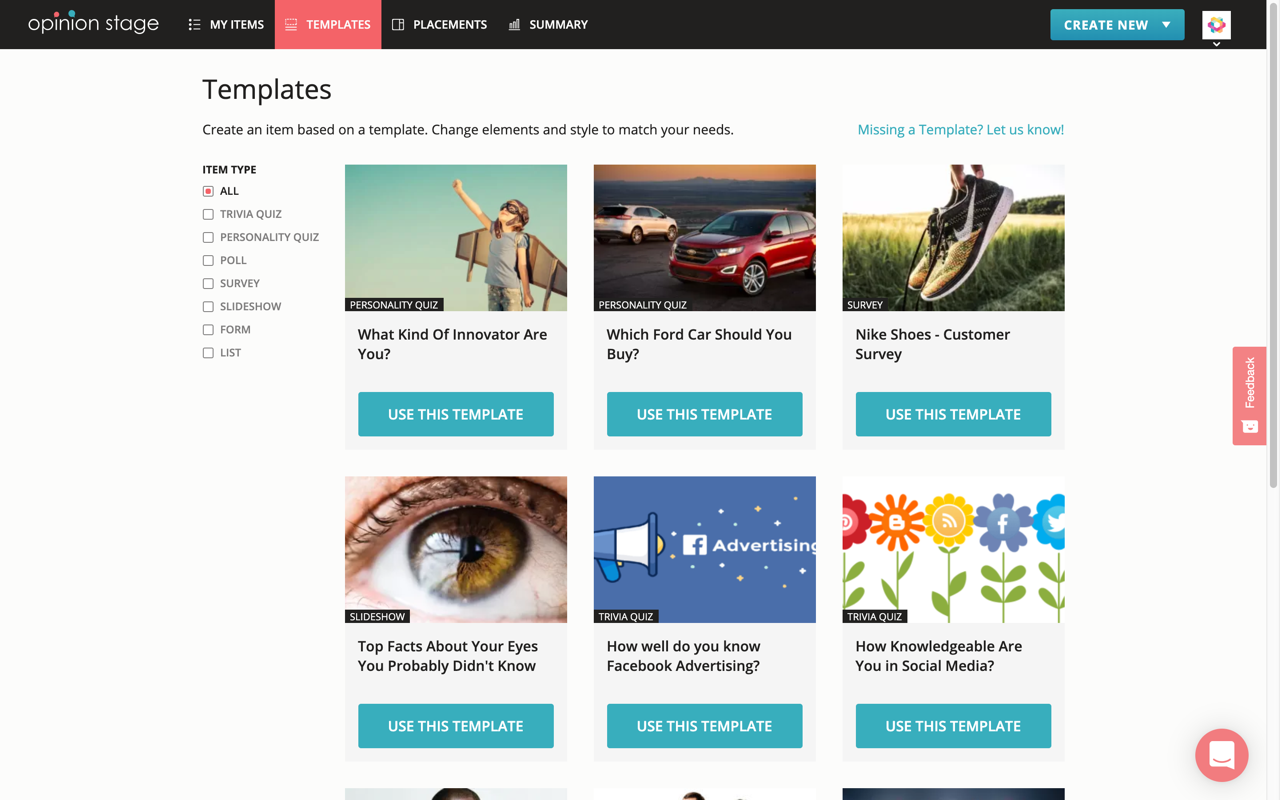
Task: Click How well do you know Facebook Advertising title
Action: click(683, 656)
